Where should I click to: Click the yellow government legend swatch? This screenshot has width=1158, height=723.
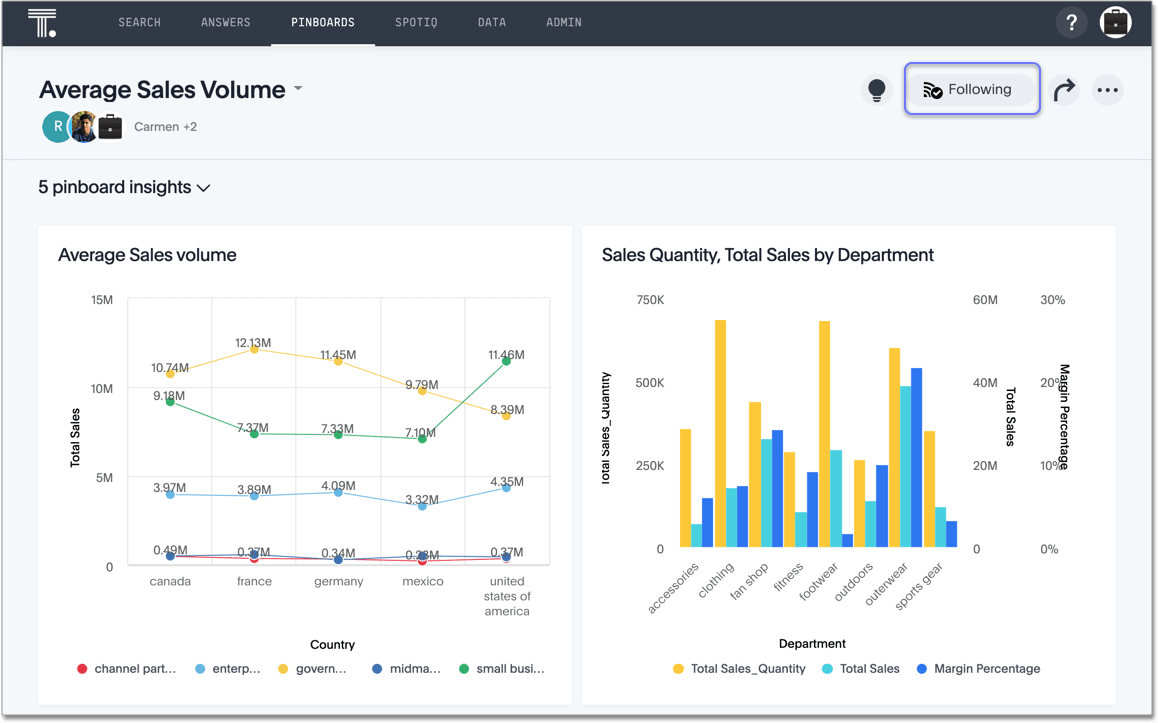[283, 669]
